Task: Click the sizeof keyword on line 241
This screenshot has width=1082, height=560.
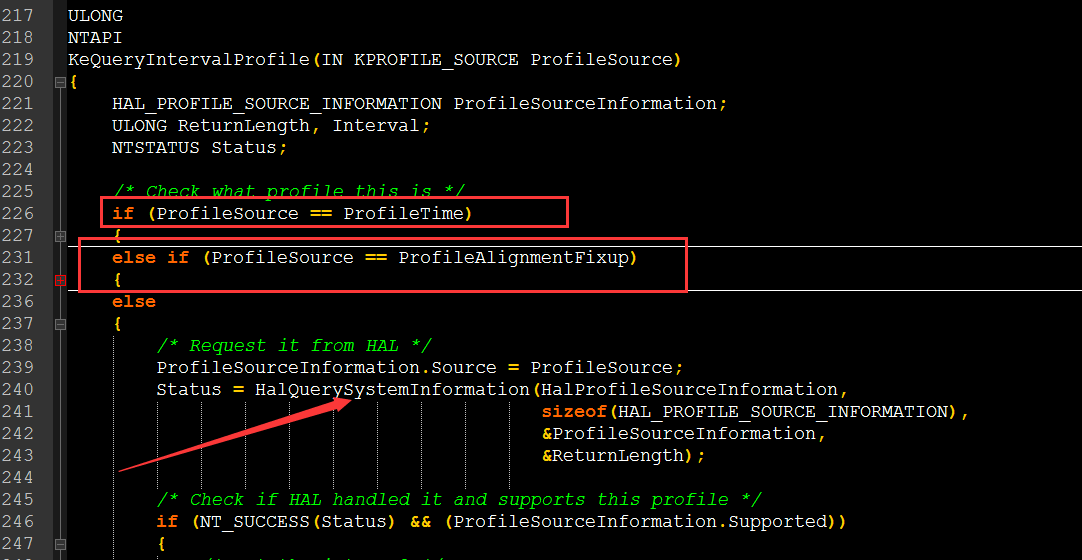Action: click(x=574, y=412)
